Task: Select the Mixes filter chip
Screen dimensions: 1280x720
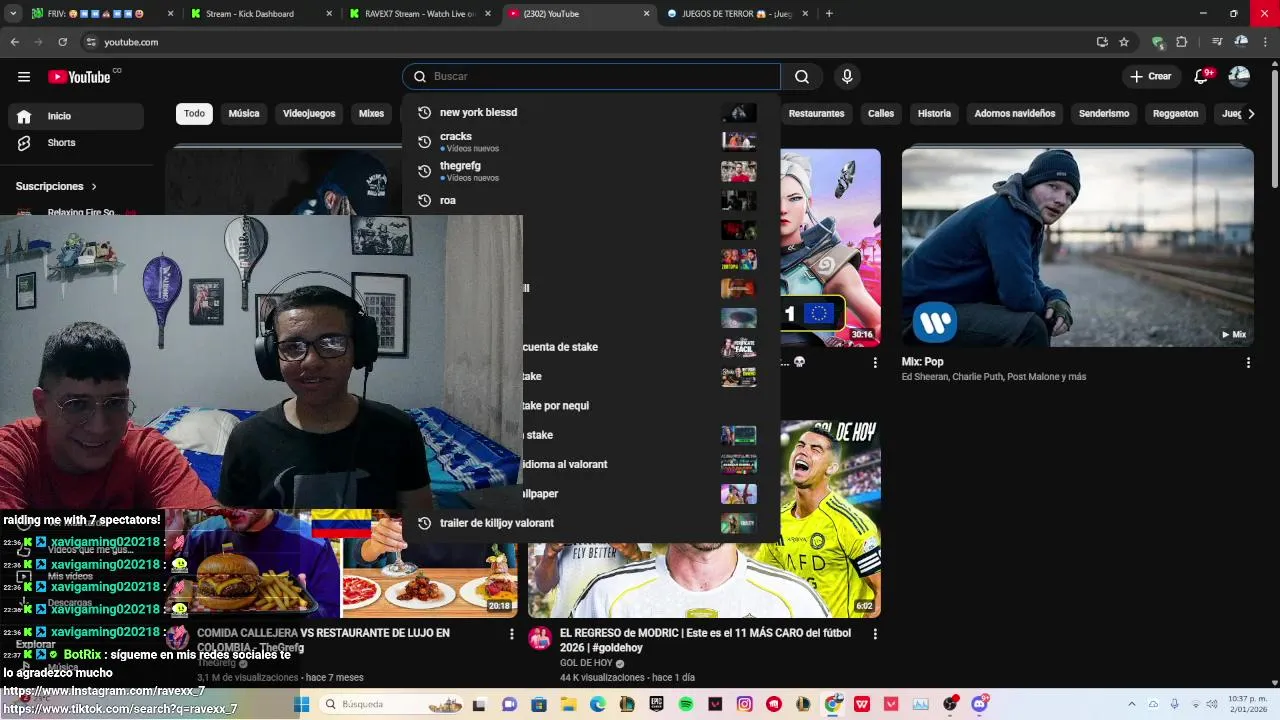Action: (372, 114)
